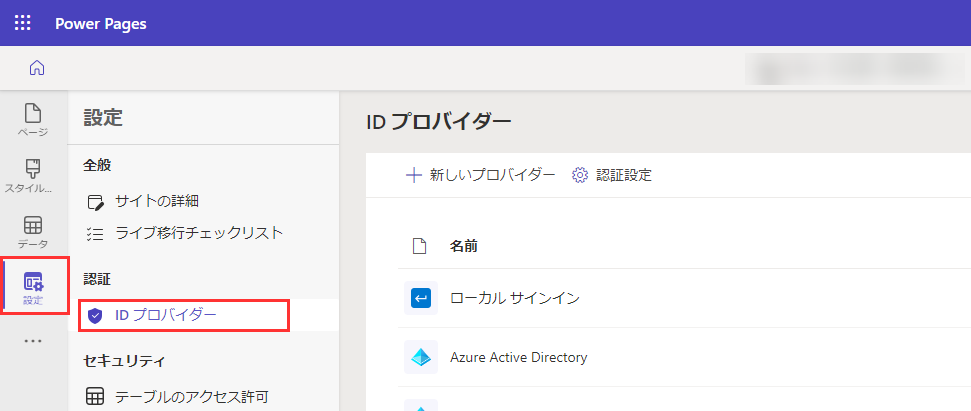971x411 pixels.
Task: Open the データ workspace
Action: pyautogui.click(x=33, y=232)
